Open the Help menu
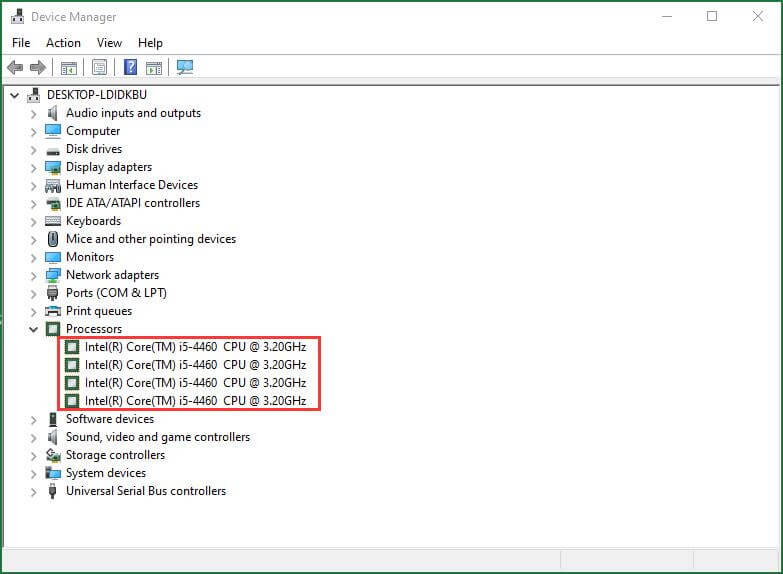783x574 pixels. pyautogui.click(x=150, y=43)
